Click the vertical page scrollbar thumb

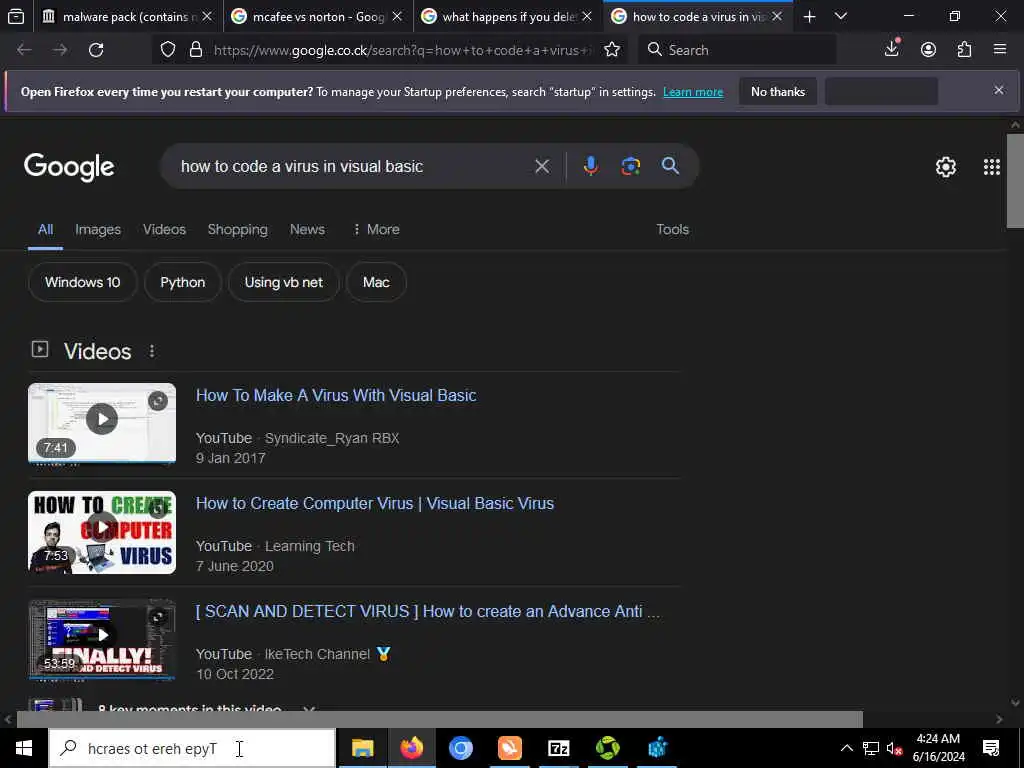[1015, 180]
